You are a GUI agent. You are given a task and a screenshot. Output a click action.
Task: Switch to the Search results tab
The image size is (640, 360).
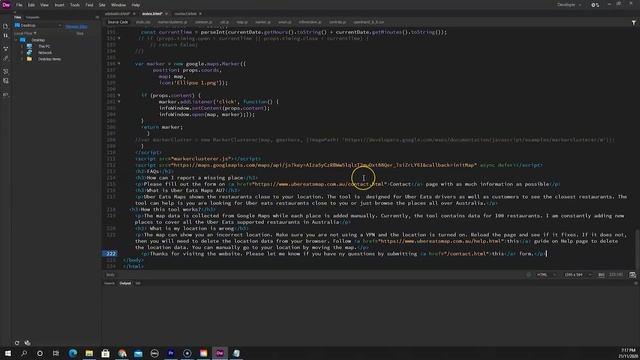pos(109,283)
